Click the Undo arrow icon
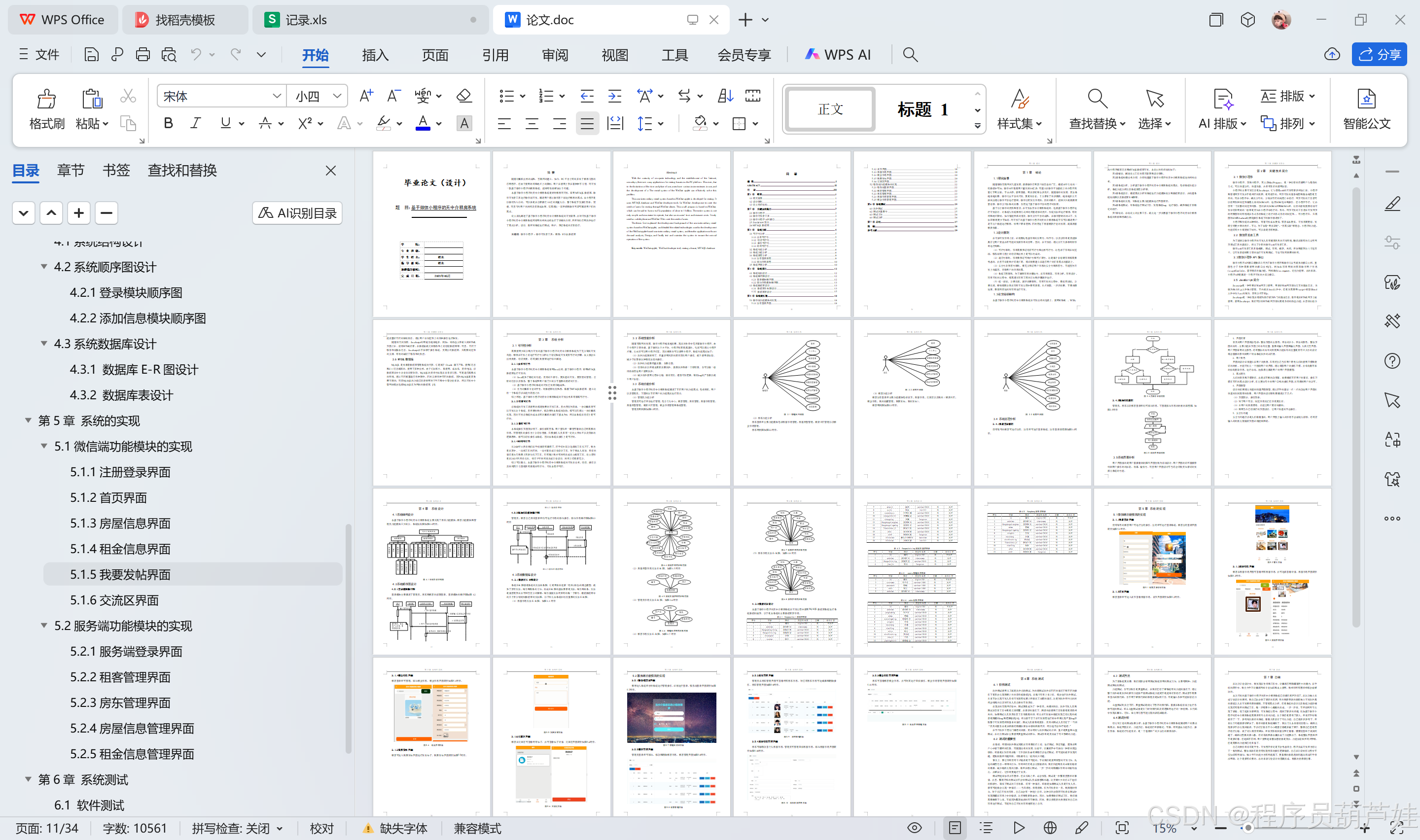This screenshot has width=1420, height=840. click(196, 54)
